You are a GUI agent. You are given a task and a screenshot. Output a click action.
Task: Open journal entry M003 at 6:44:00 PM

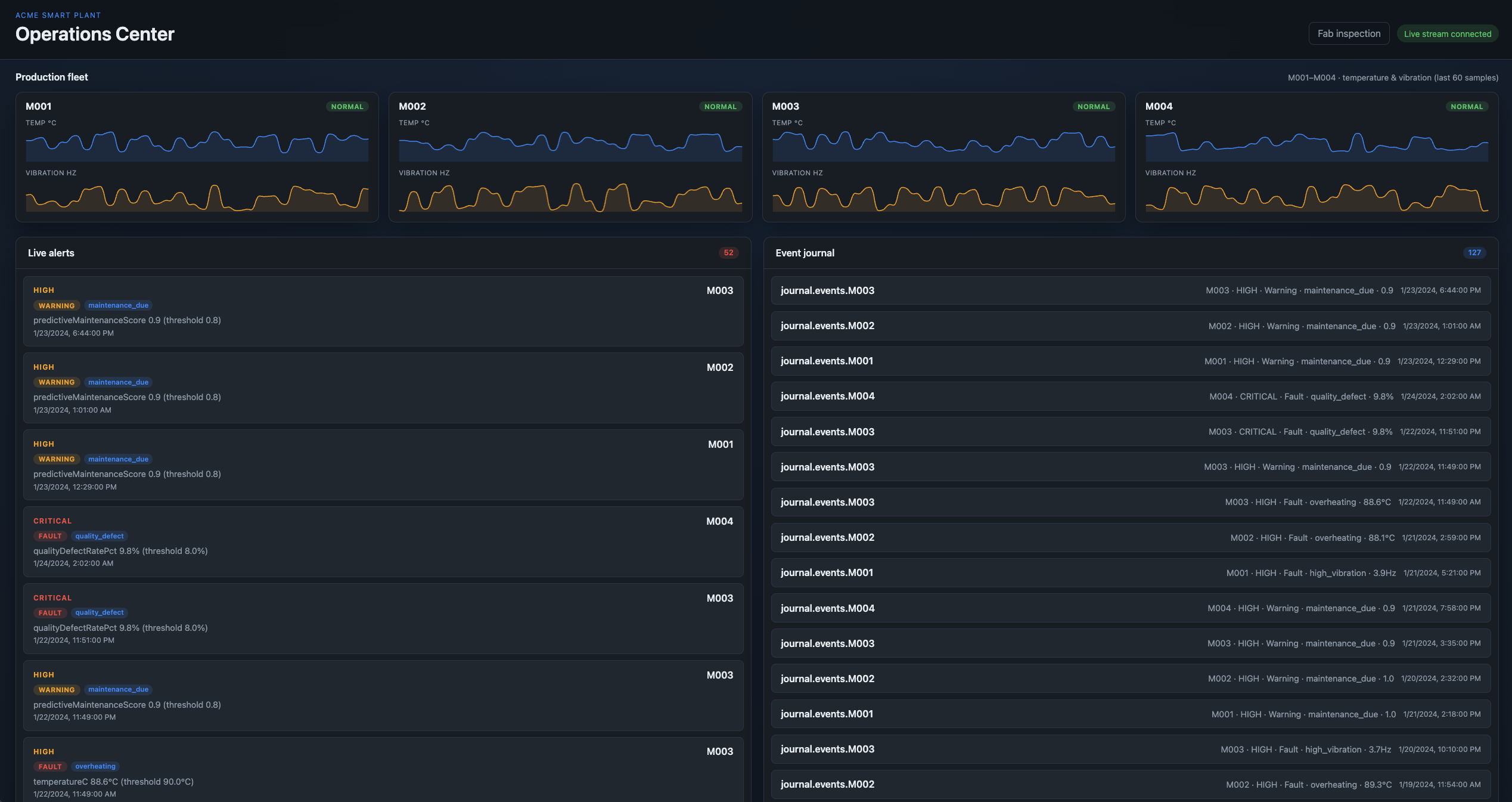(x=1131, y=290)
